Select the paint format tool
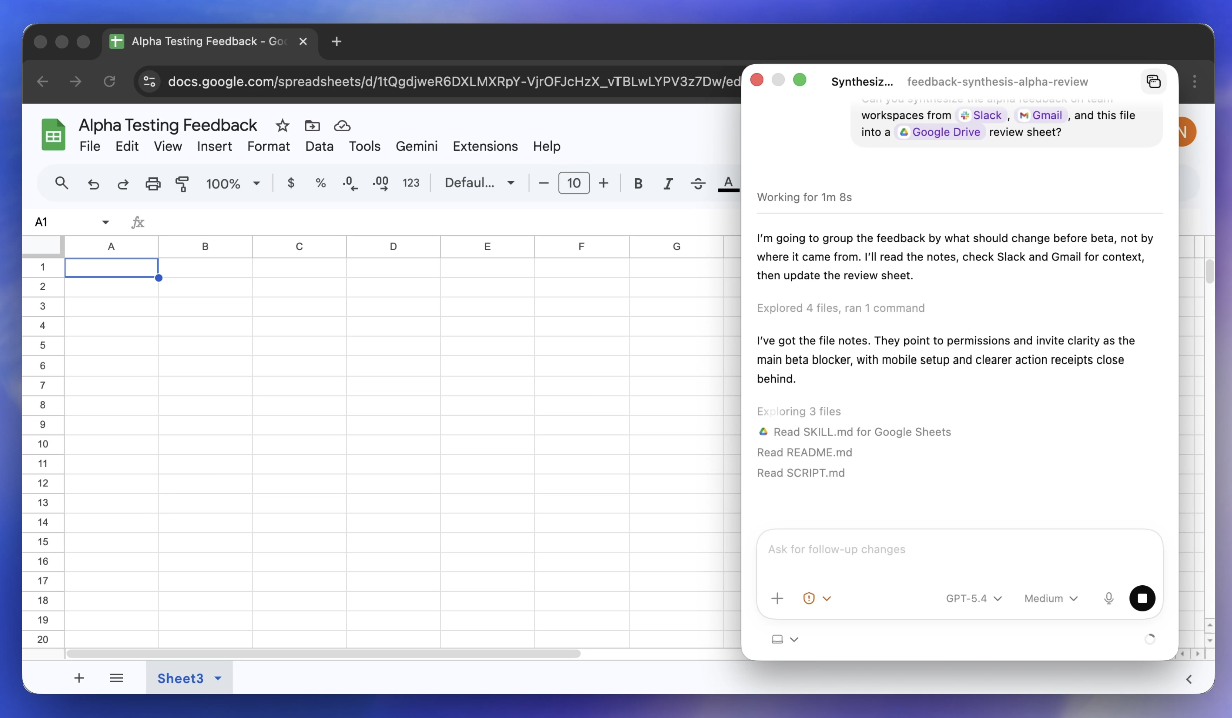Screen dimensions: 1232x718 click(x=182, y=183)
